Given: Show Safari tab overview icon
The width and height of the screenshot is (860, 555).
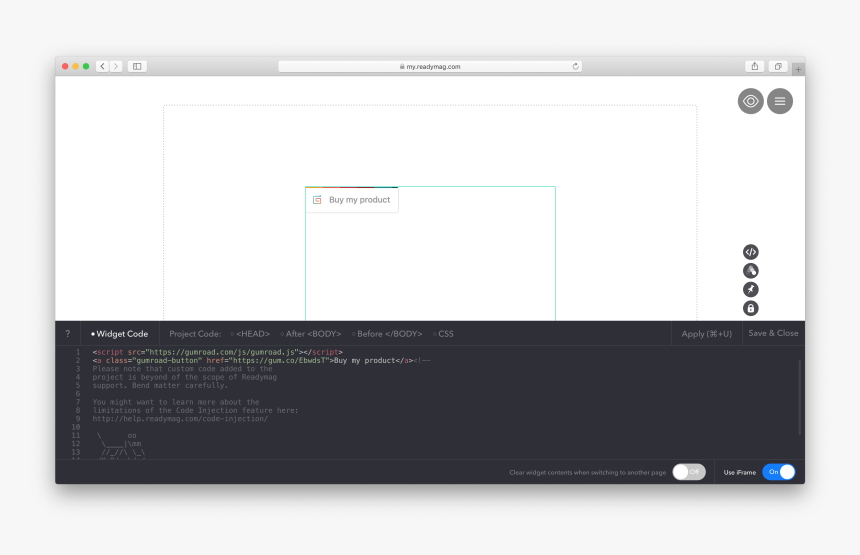Looking at the screenshot, I should (x=778, y=66).
